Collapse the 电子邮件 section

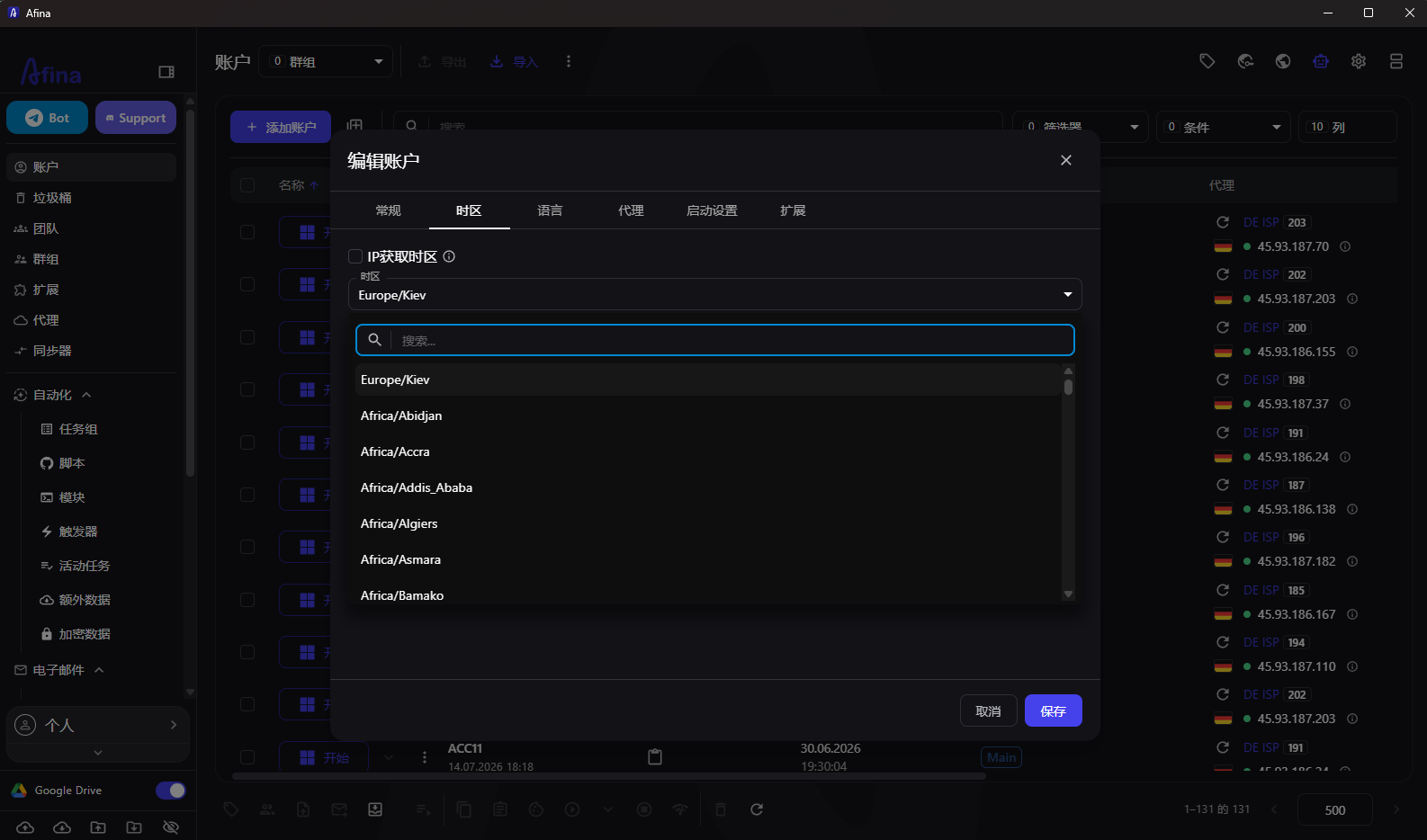(99, 670)
